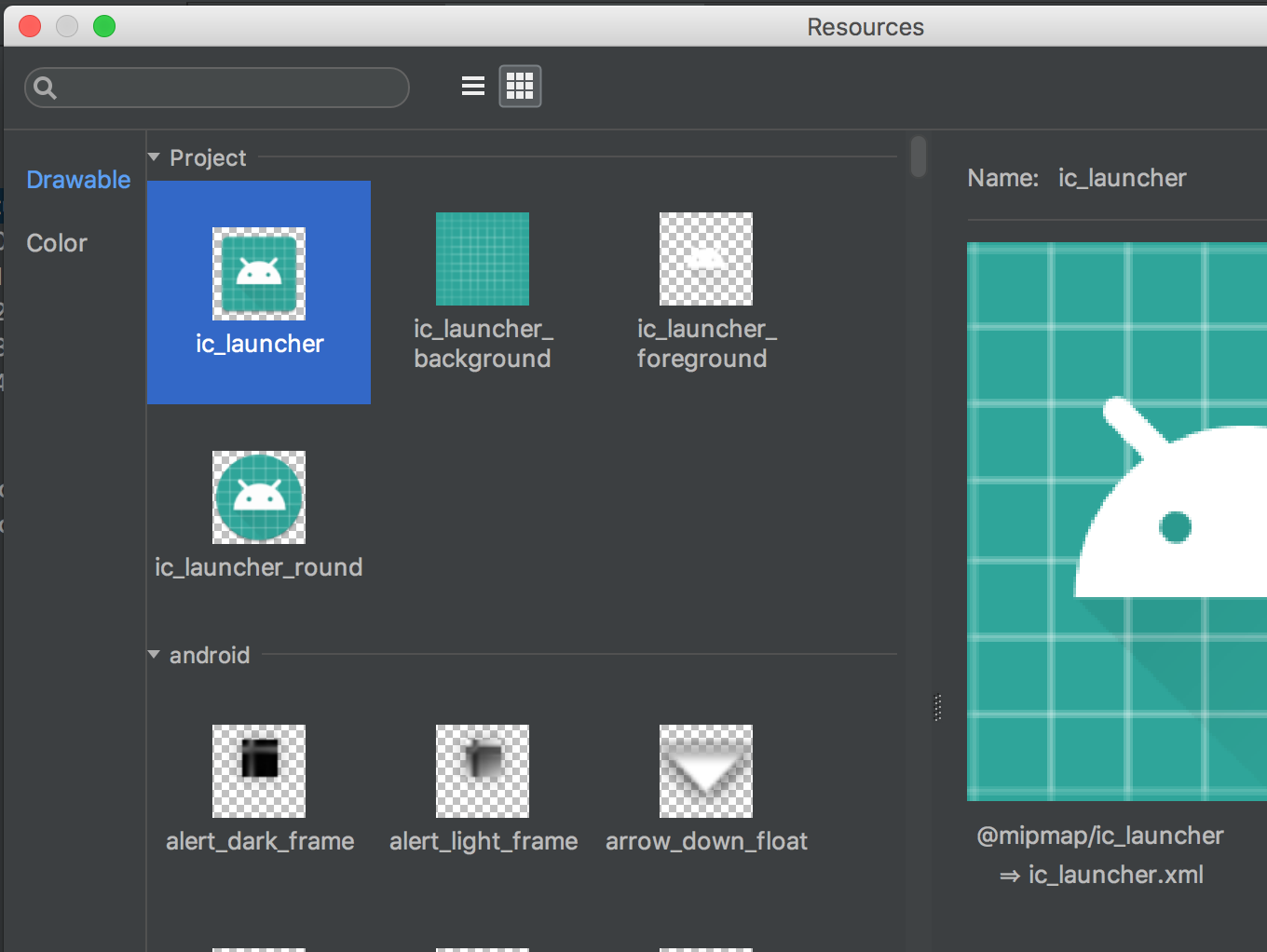1267x952 pixels.
Task: Maximize the Resources window
Action: pyautogui.click(x=104, y=26)
